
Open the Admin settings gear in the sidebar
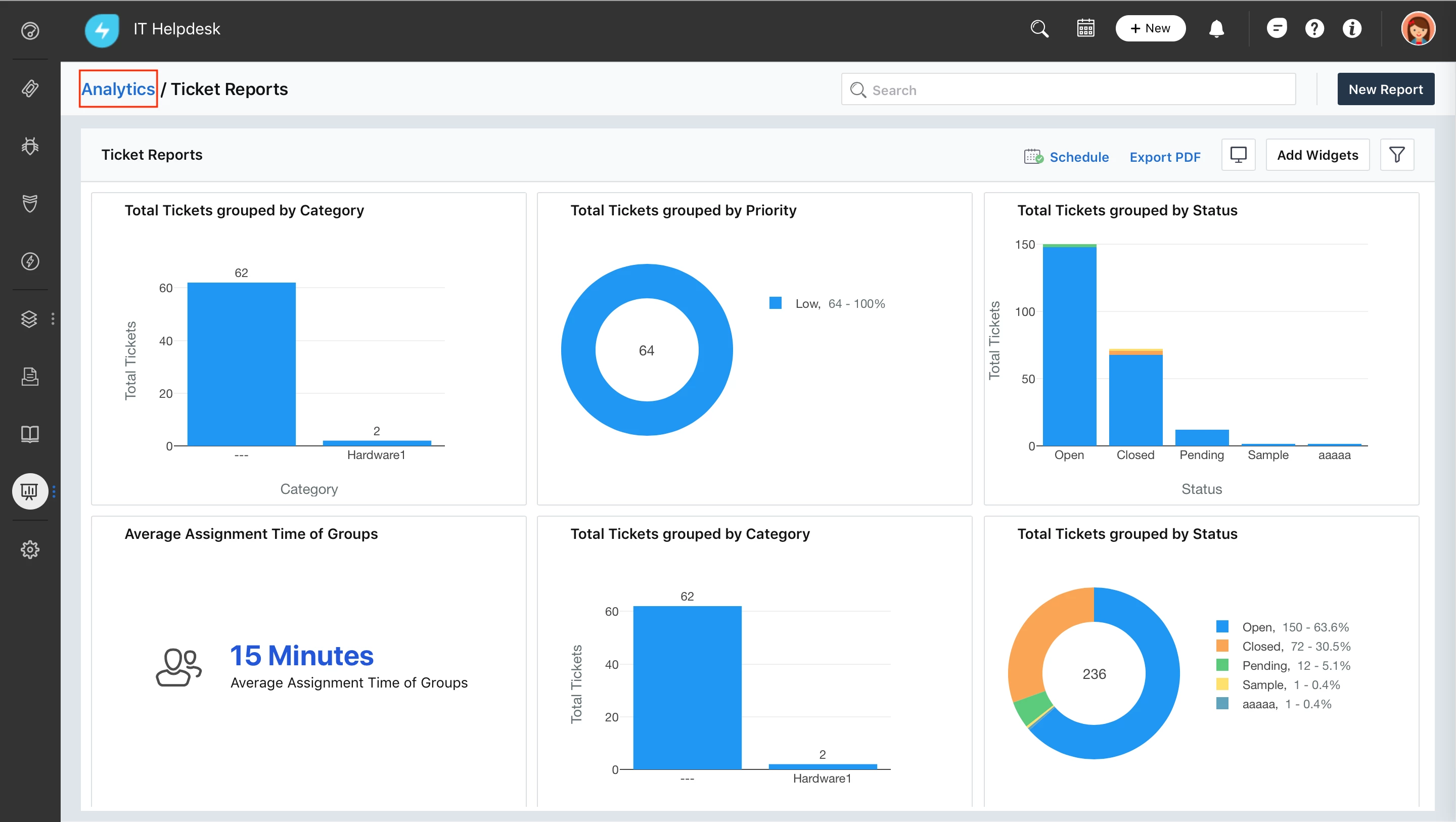click(x=30, y=549)
